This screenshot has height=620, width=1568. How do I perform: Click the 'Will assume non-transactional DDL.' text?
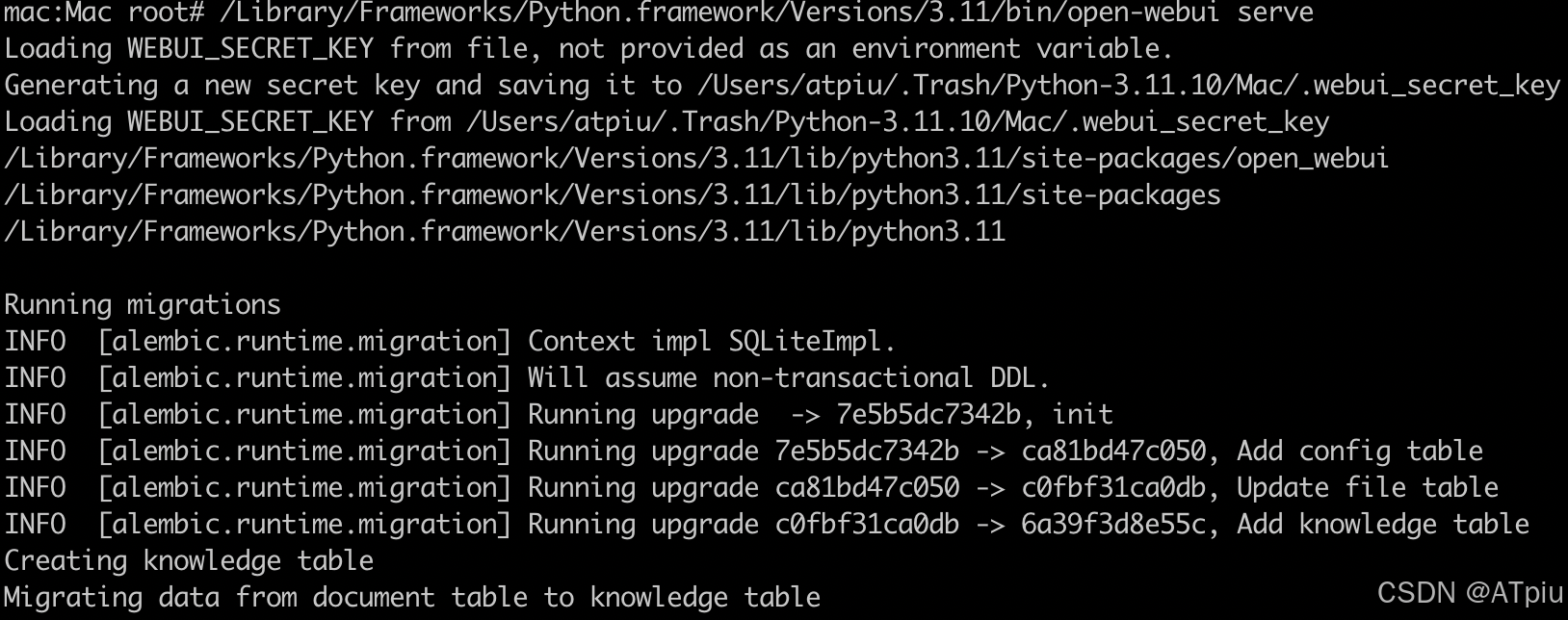(x=789, y=378)
